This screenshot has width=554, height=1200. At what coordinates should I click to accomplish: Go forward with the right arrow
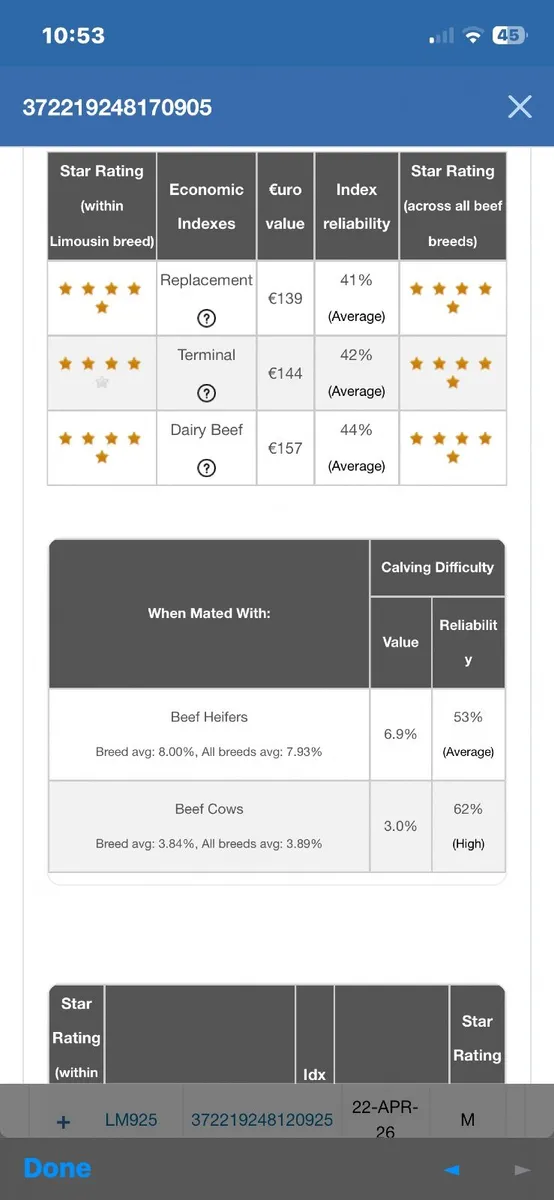[521, 1169]
